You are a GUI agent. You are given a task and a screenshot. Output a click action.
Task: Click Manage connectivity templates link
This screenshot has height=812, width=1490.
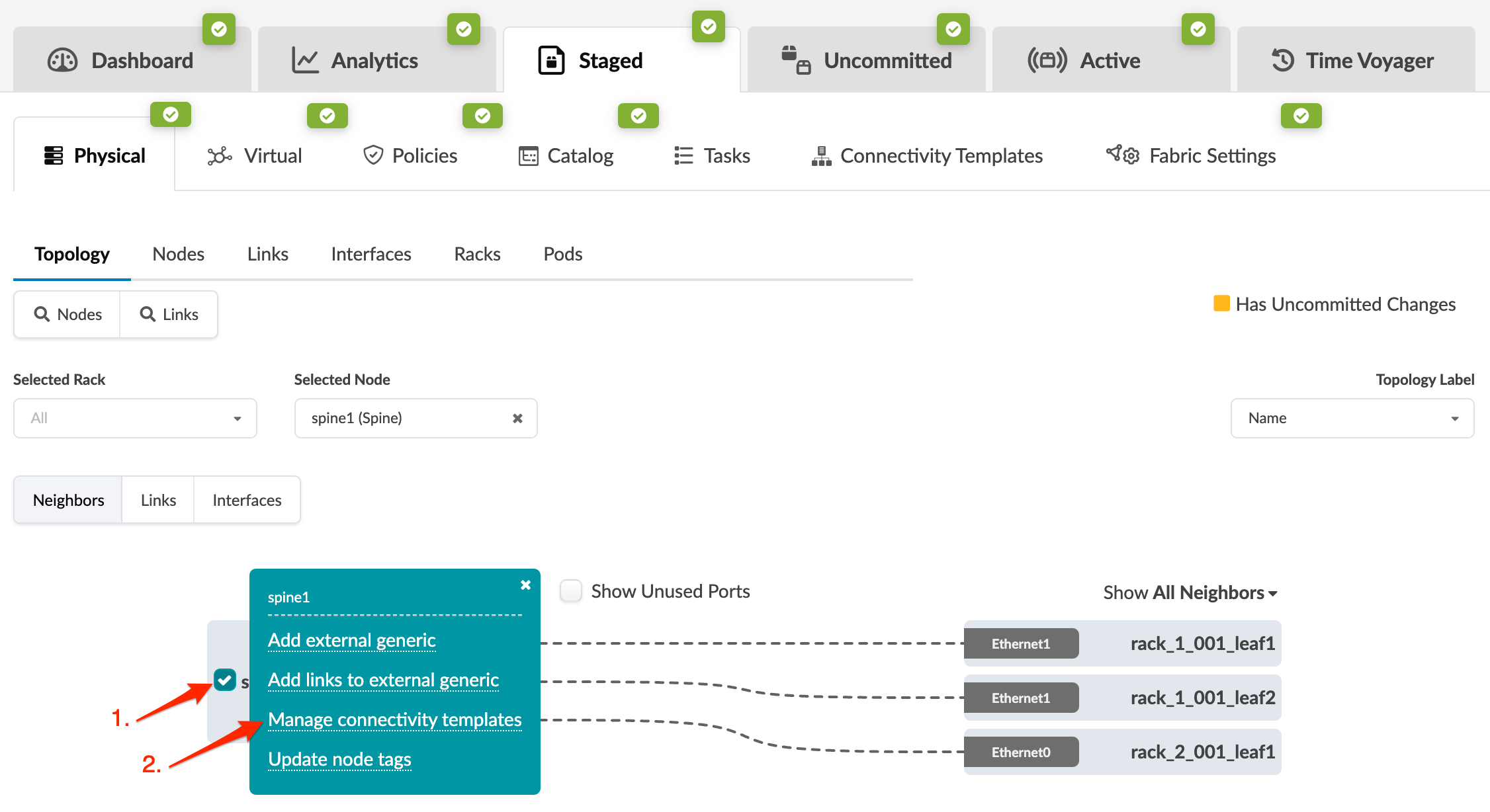coord(394,719)
